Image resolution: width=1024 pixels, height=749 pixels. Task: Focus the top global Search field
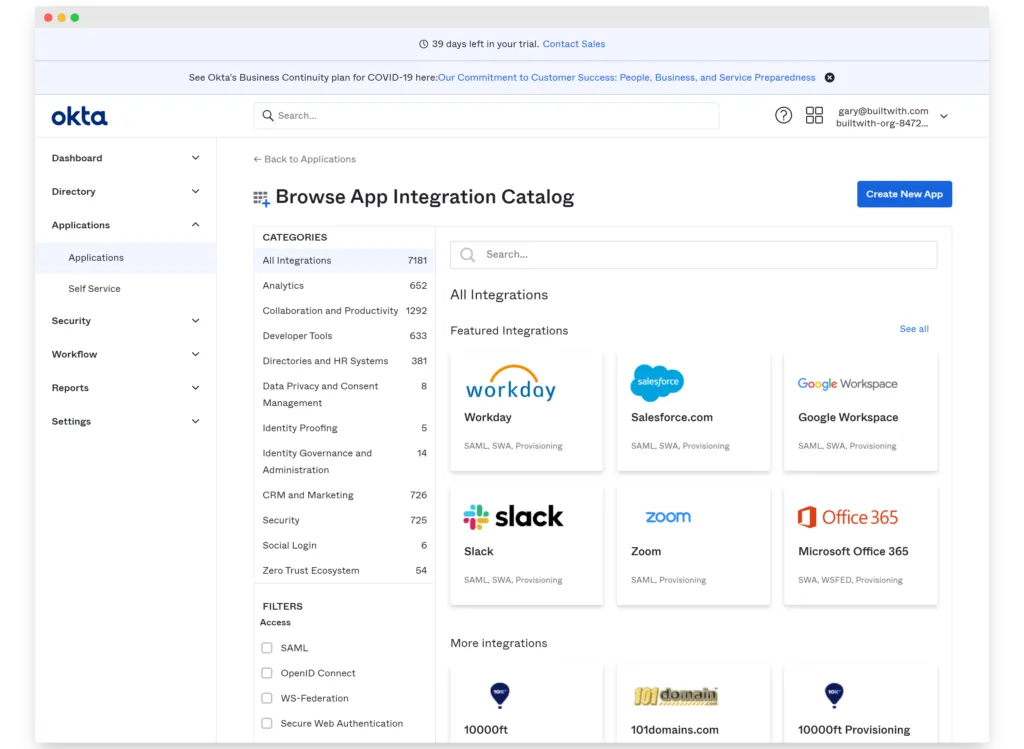pyautogui.click(x=487, y=116)
